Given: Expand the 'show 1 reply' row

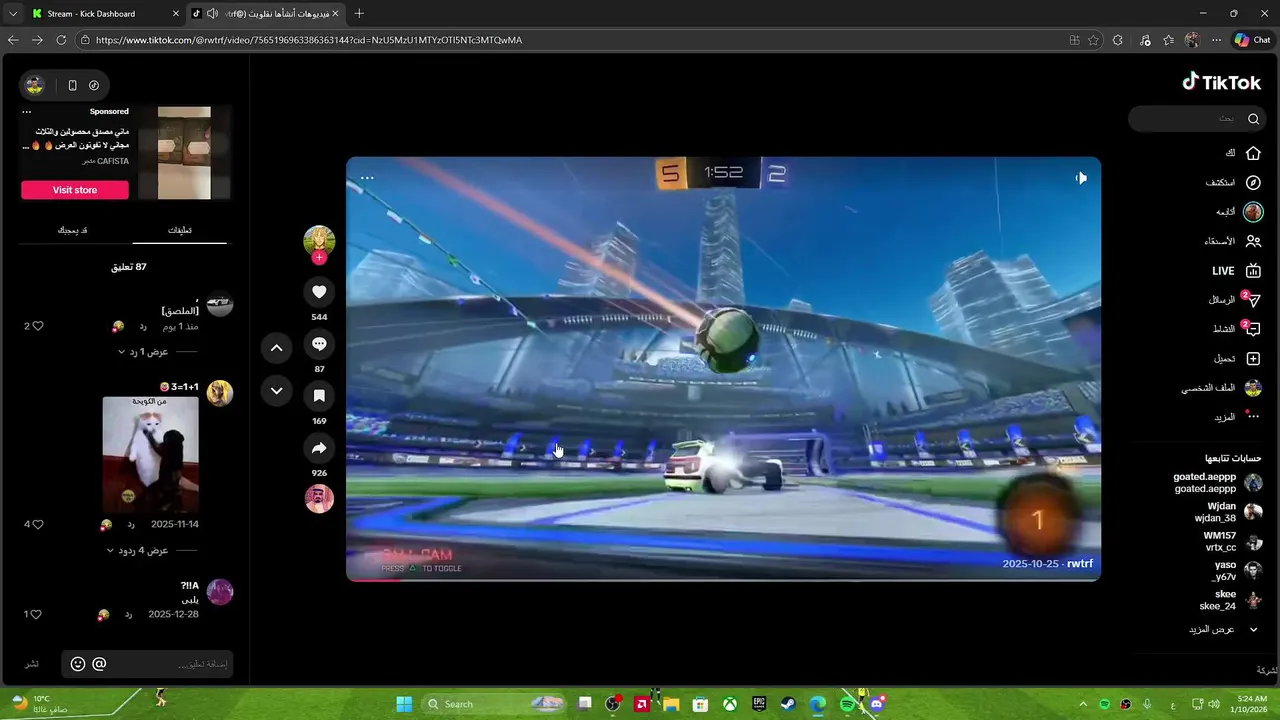Looking at the screenshot, I should click(x=157, y=352).
